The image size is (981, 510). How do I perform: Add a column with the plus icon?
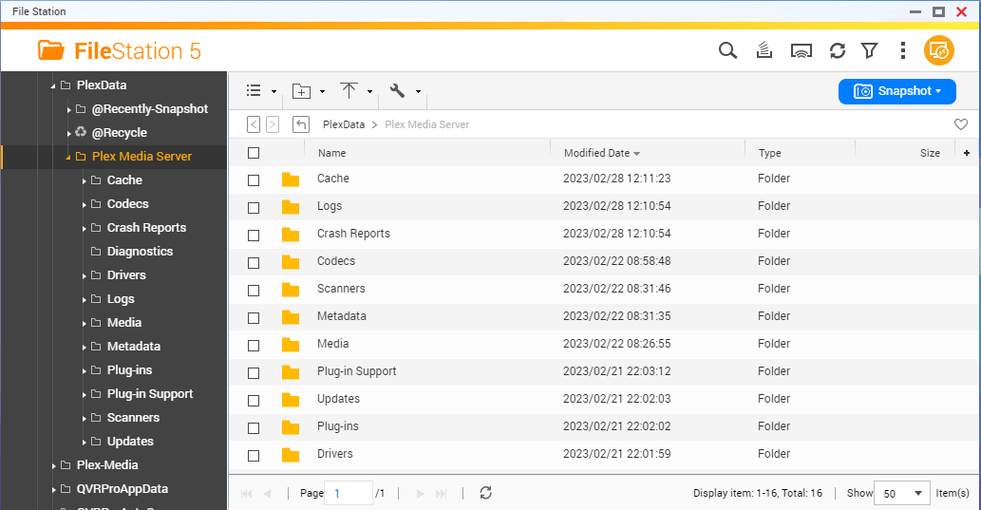(967, 153)
